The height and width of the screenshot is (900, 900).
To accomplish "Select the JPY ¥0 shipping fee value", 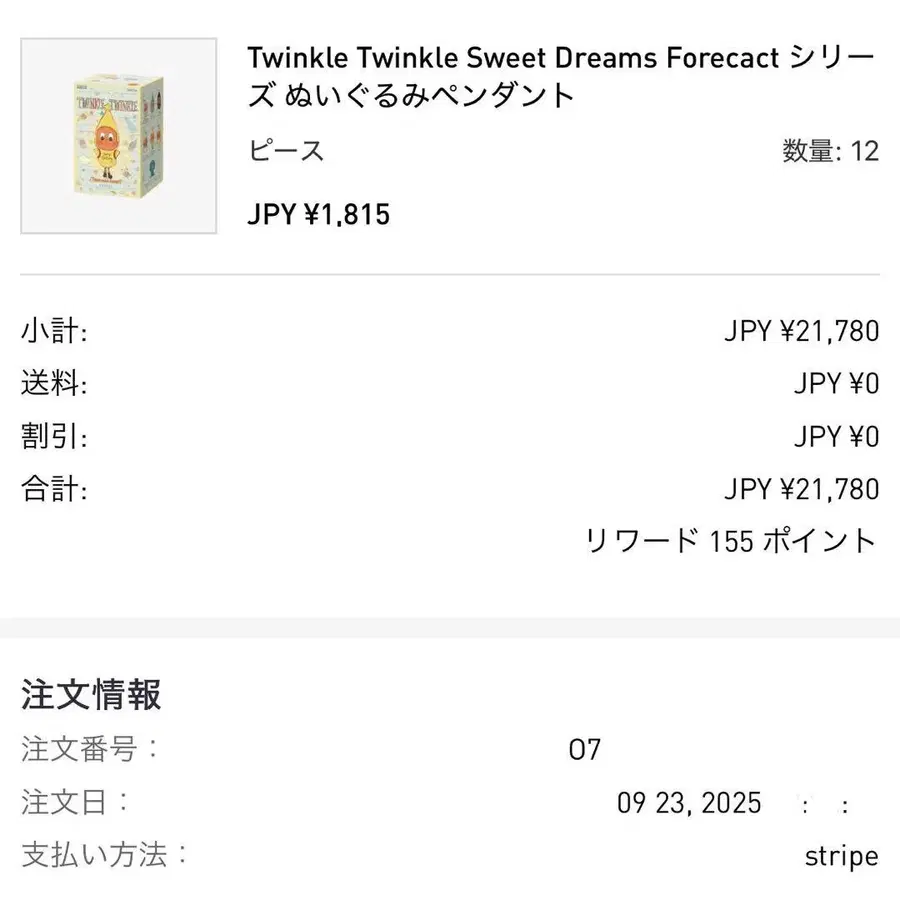I will click(836, 384).
